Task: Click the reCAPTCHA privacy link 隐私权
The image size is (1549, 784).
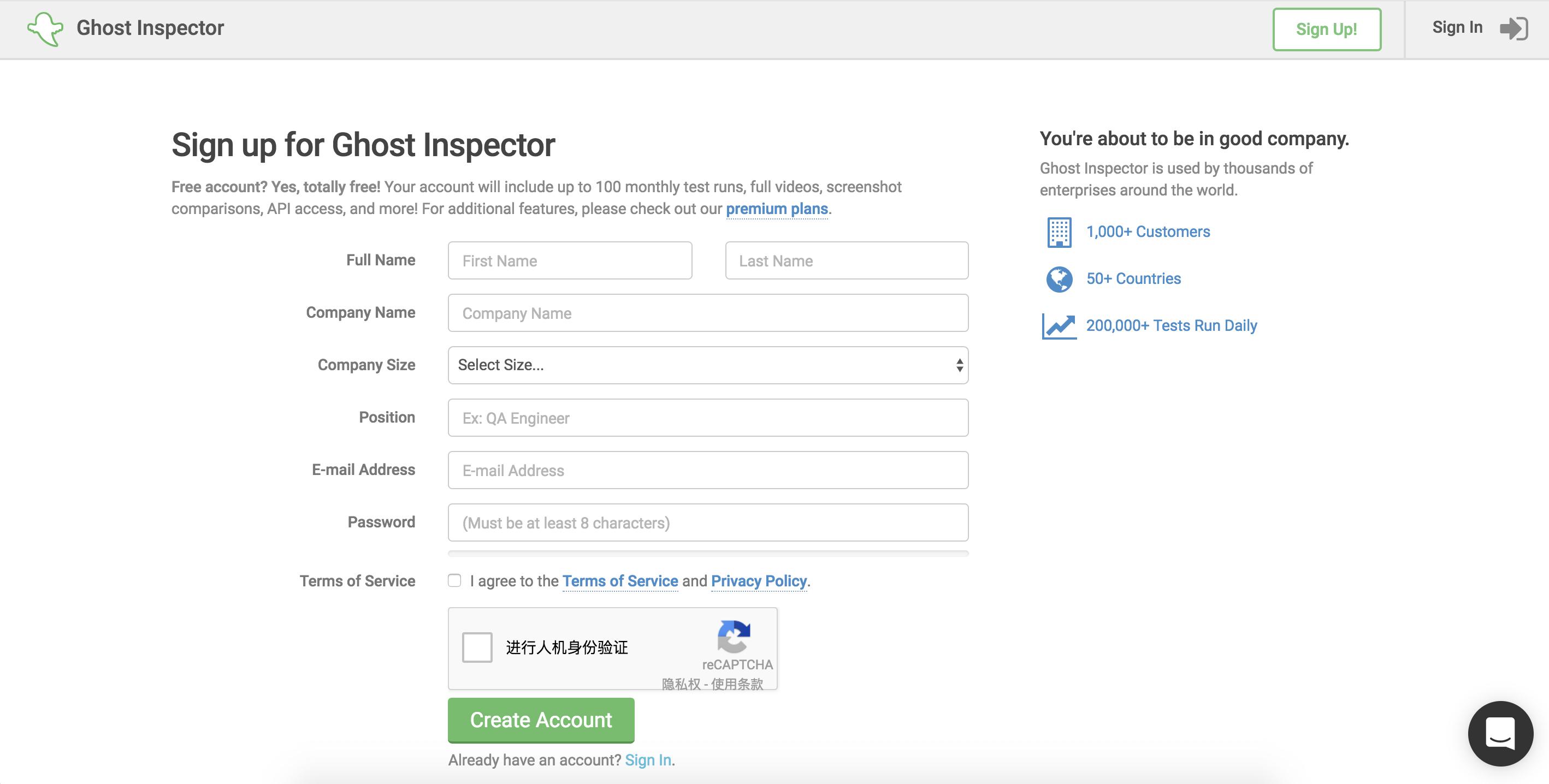Action: (x=681, y=684)
